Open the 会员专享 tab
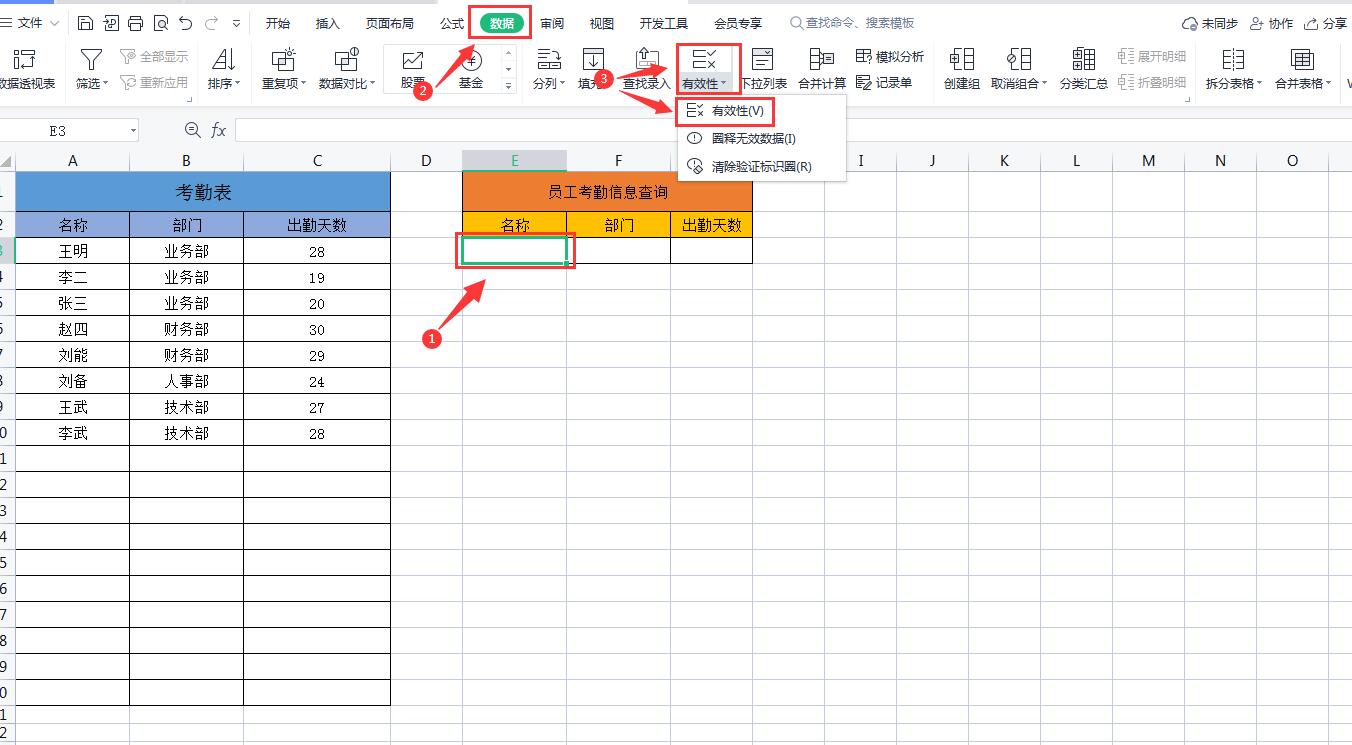1352x745 pixels. (x=738, y=23)
